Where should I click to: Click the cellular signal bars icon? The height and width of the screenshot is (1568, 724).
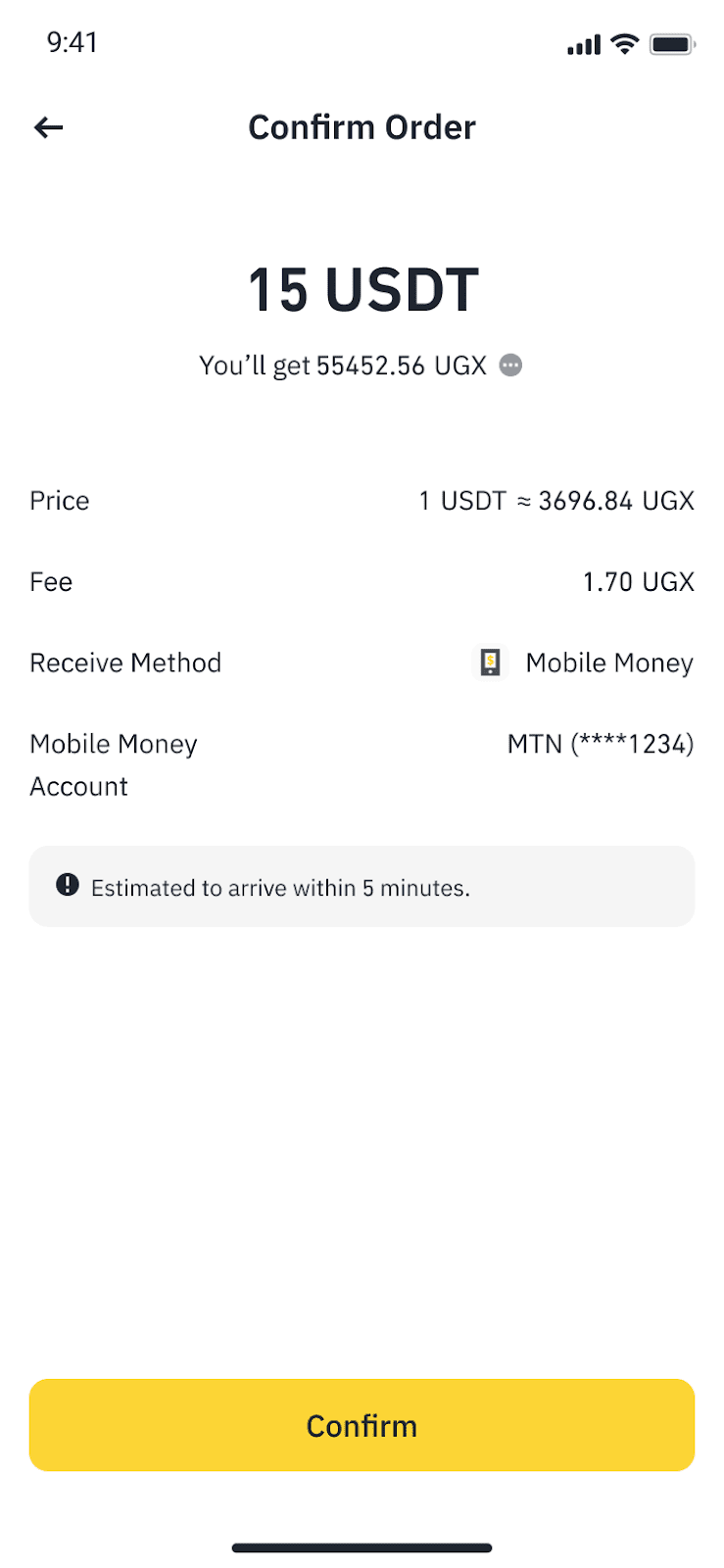coord(584,45)
